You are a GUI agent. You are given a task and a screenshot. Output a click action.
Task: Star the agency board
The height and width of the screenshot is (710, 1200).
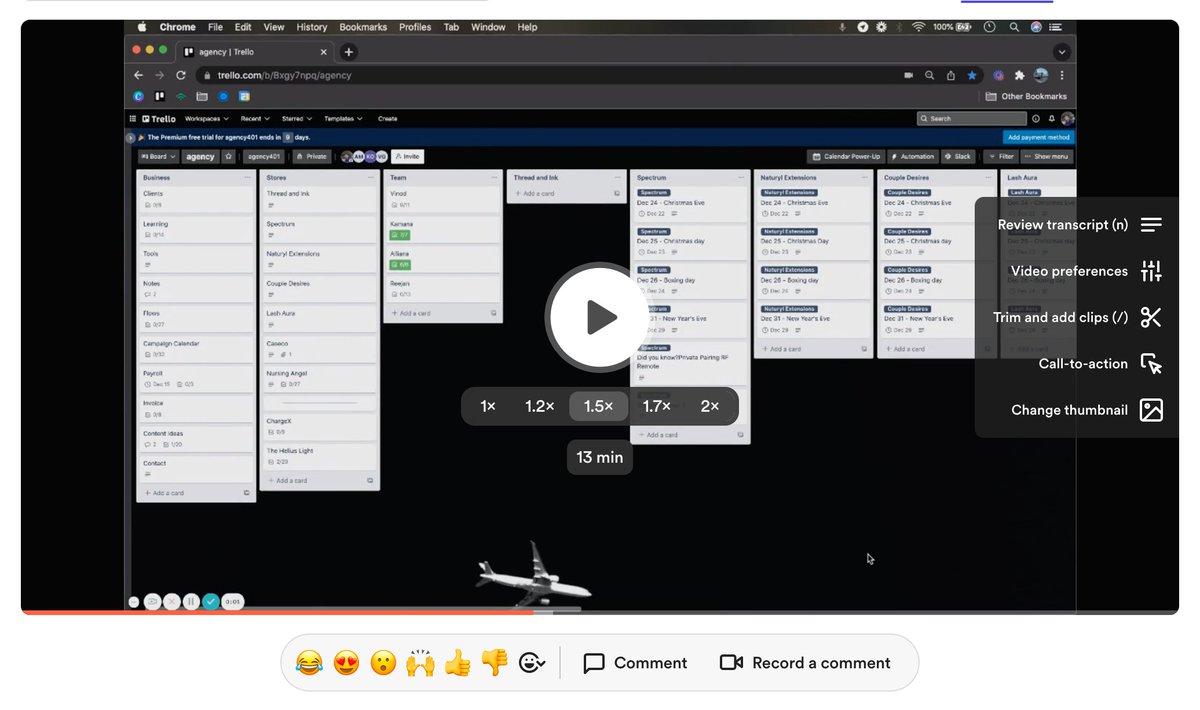[228, 156]
